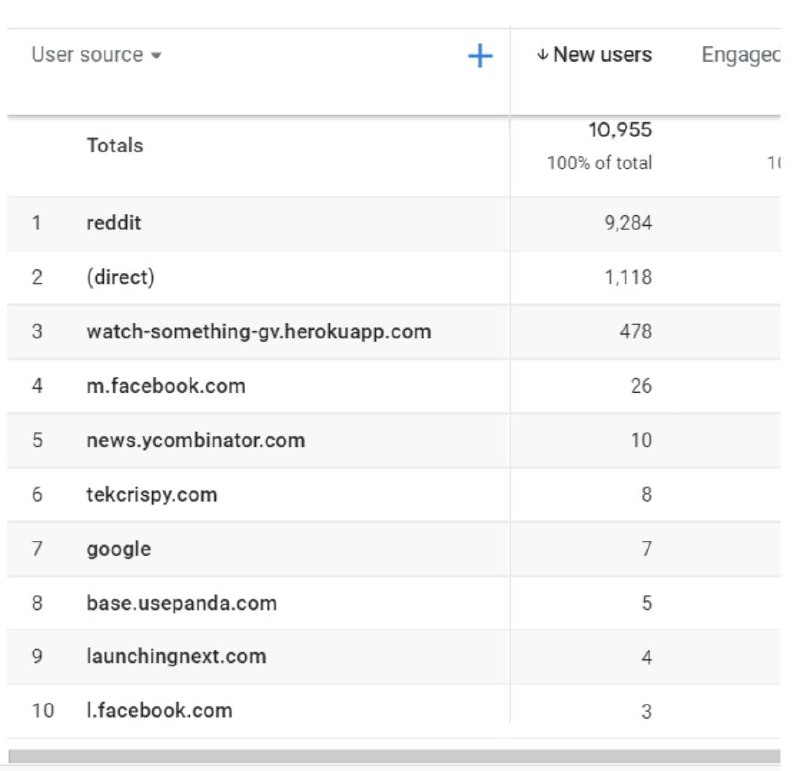Click the 10,955 total new users value
Viewport: 800px width, 771px height.
coord(620,130)
